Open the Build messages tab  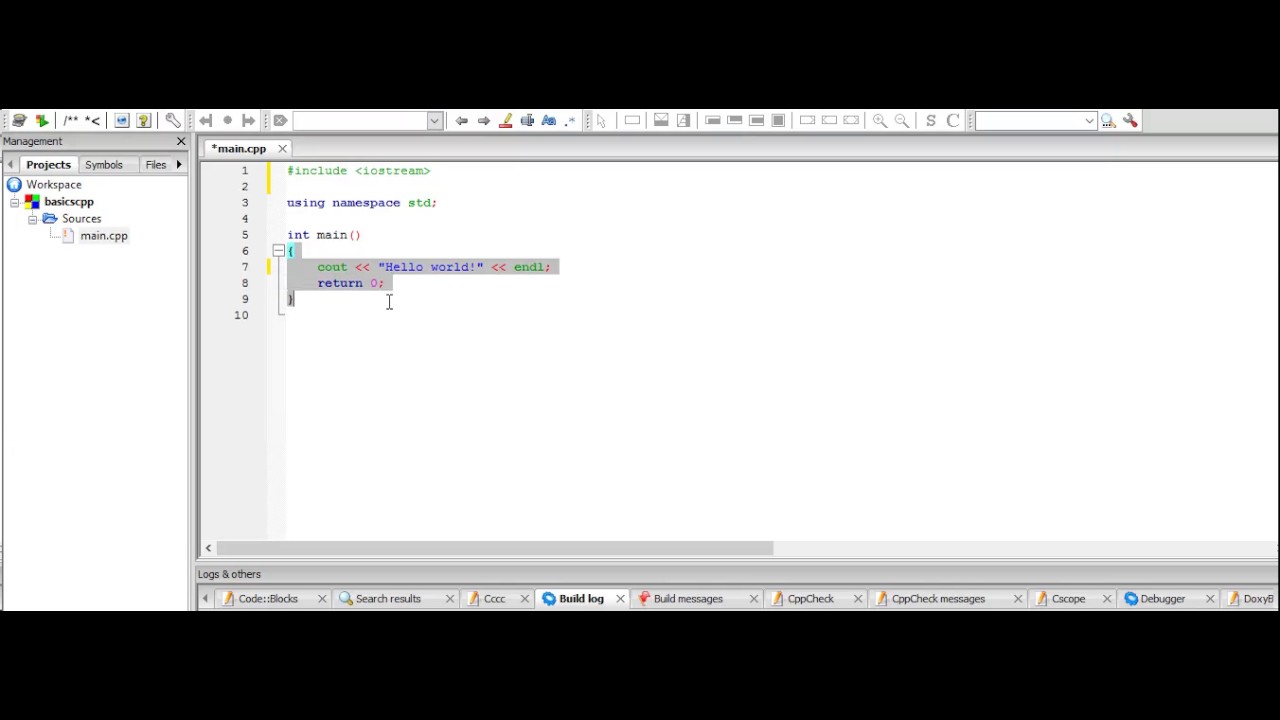(x=688, y=599)
